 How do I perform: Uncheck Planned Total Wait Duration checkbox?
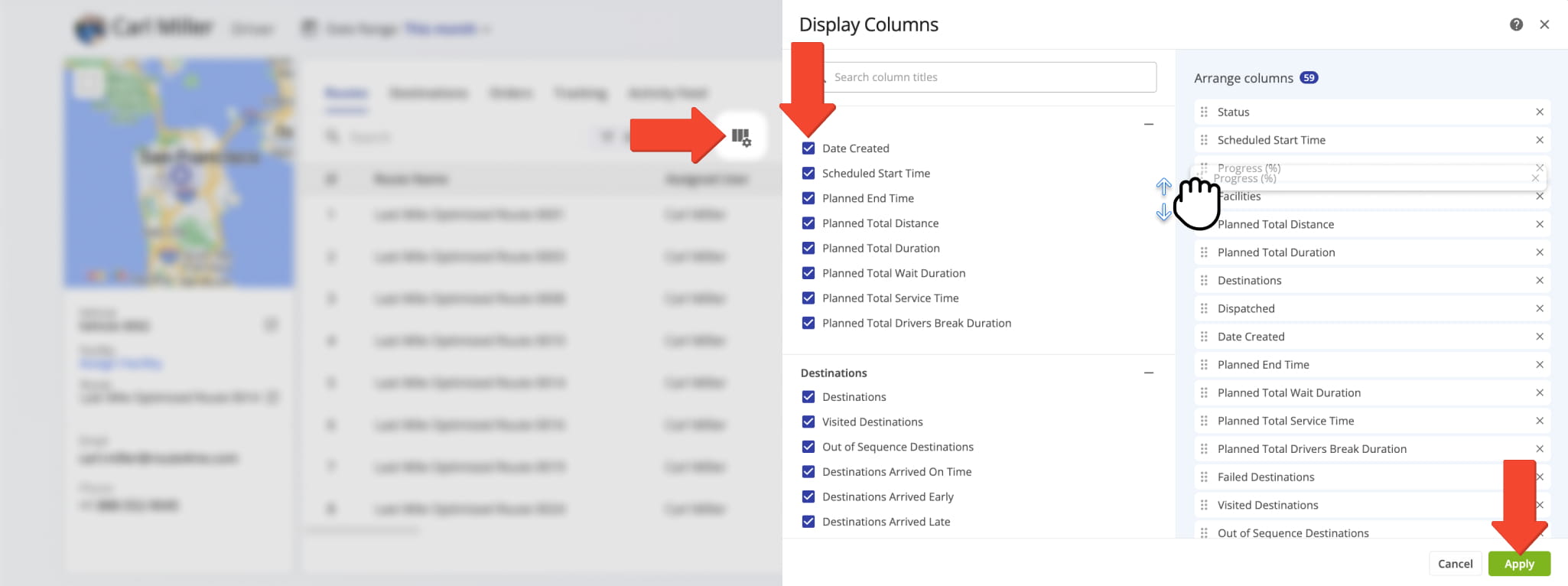pos(808,273)
